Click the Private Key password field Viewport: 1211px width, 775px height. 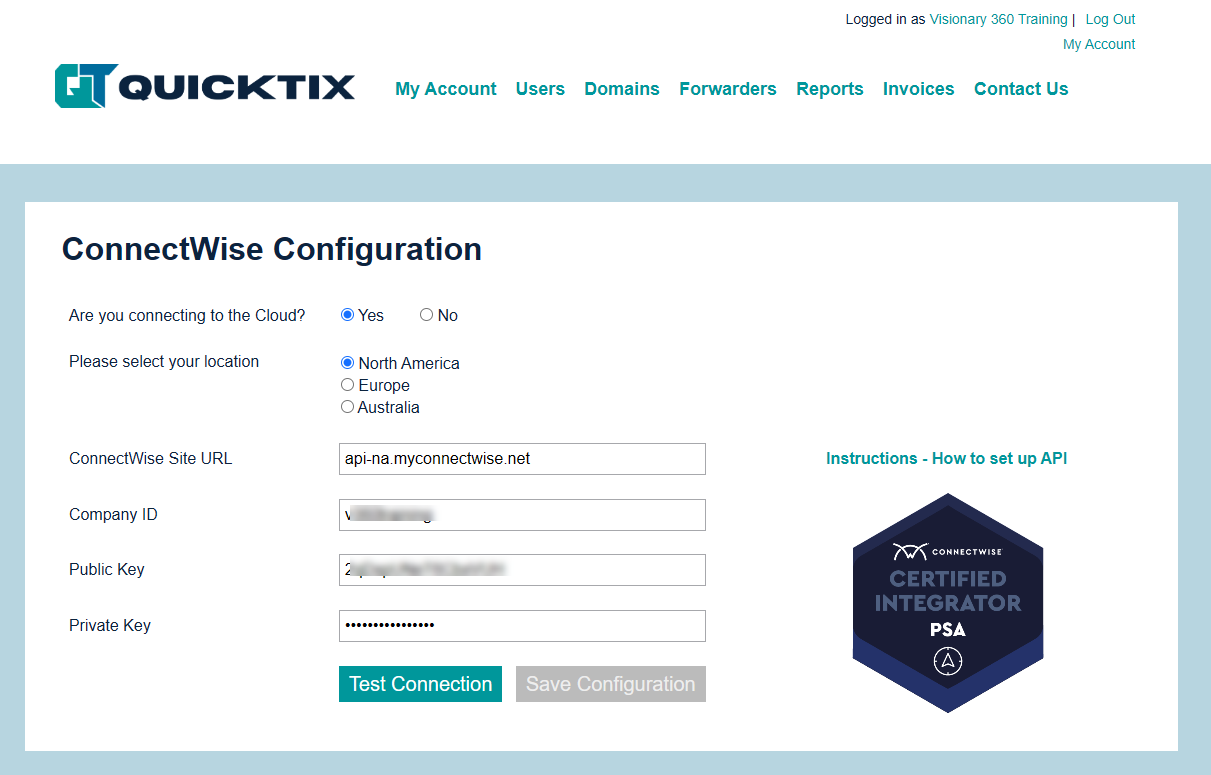[x=522, y=626]
